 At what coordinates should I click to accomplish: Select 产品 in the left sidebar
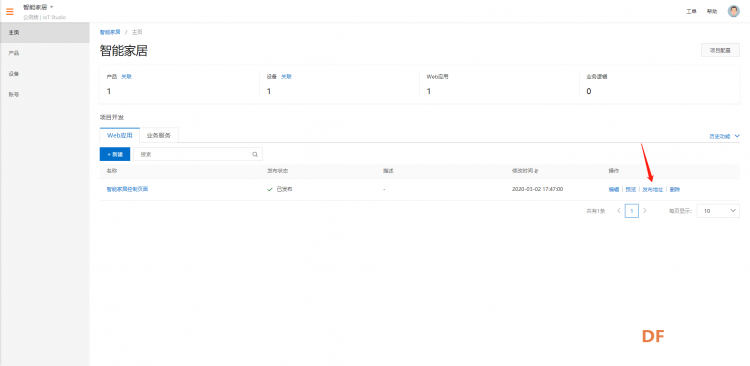tap(45, 53)
